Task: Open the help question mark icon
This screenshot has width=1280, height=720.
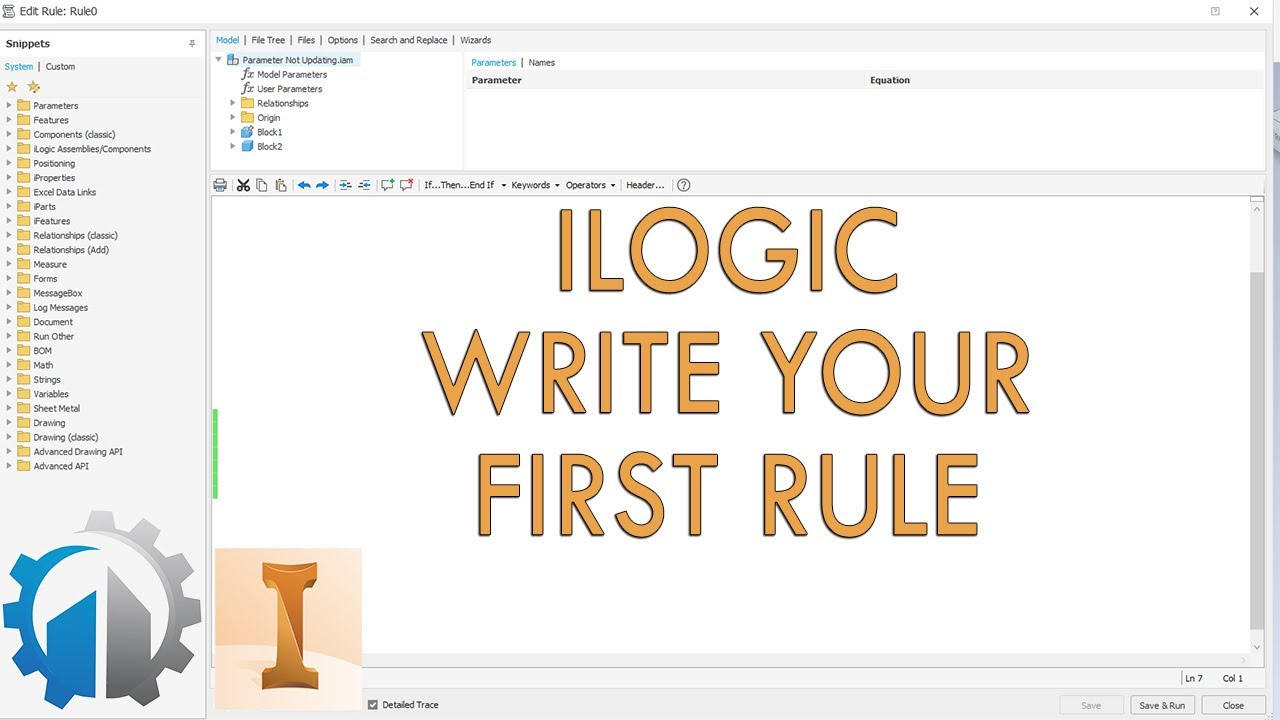Action: [x=683, y=185]
